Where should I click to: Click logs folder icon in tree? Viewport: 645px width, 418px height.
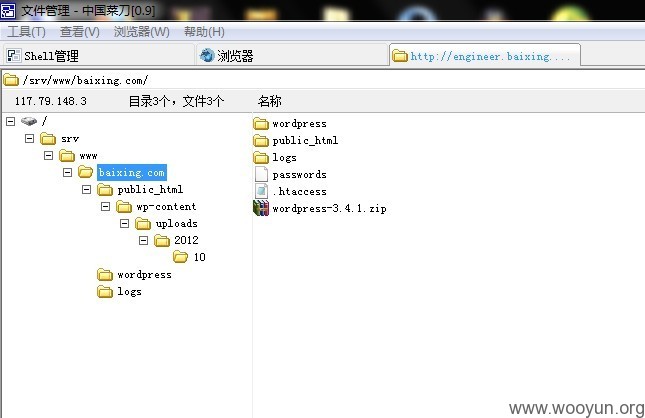[105, 292]
